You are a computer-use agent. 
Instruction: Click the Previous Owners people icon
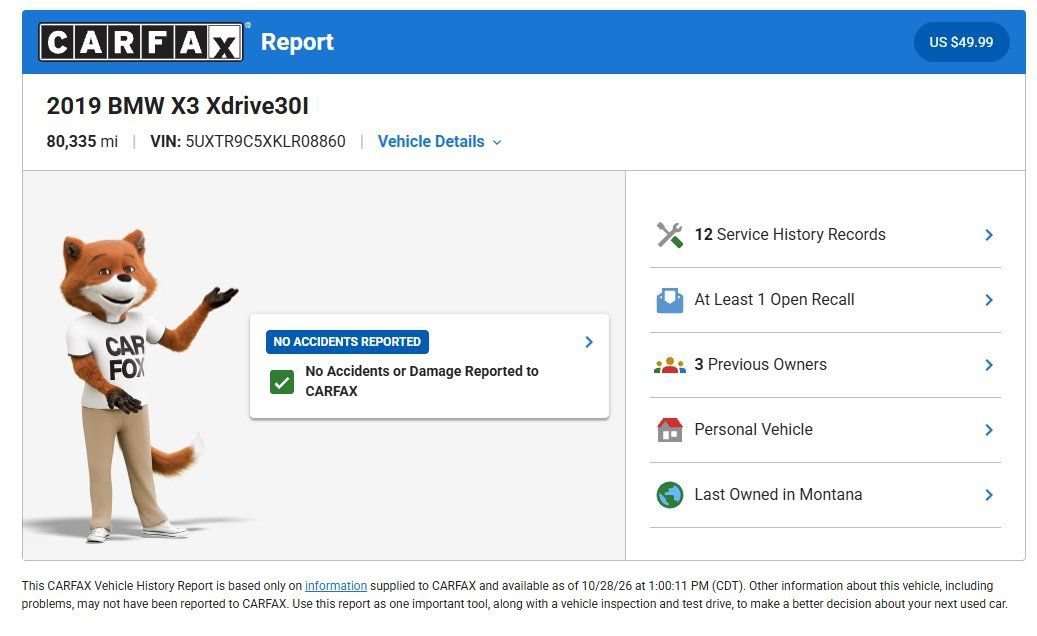pos(669,365)
